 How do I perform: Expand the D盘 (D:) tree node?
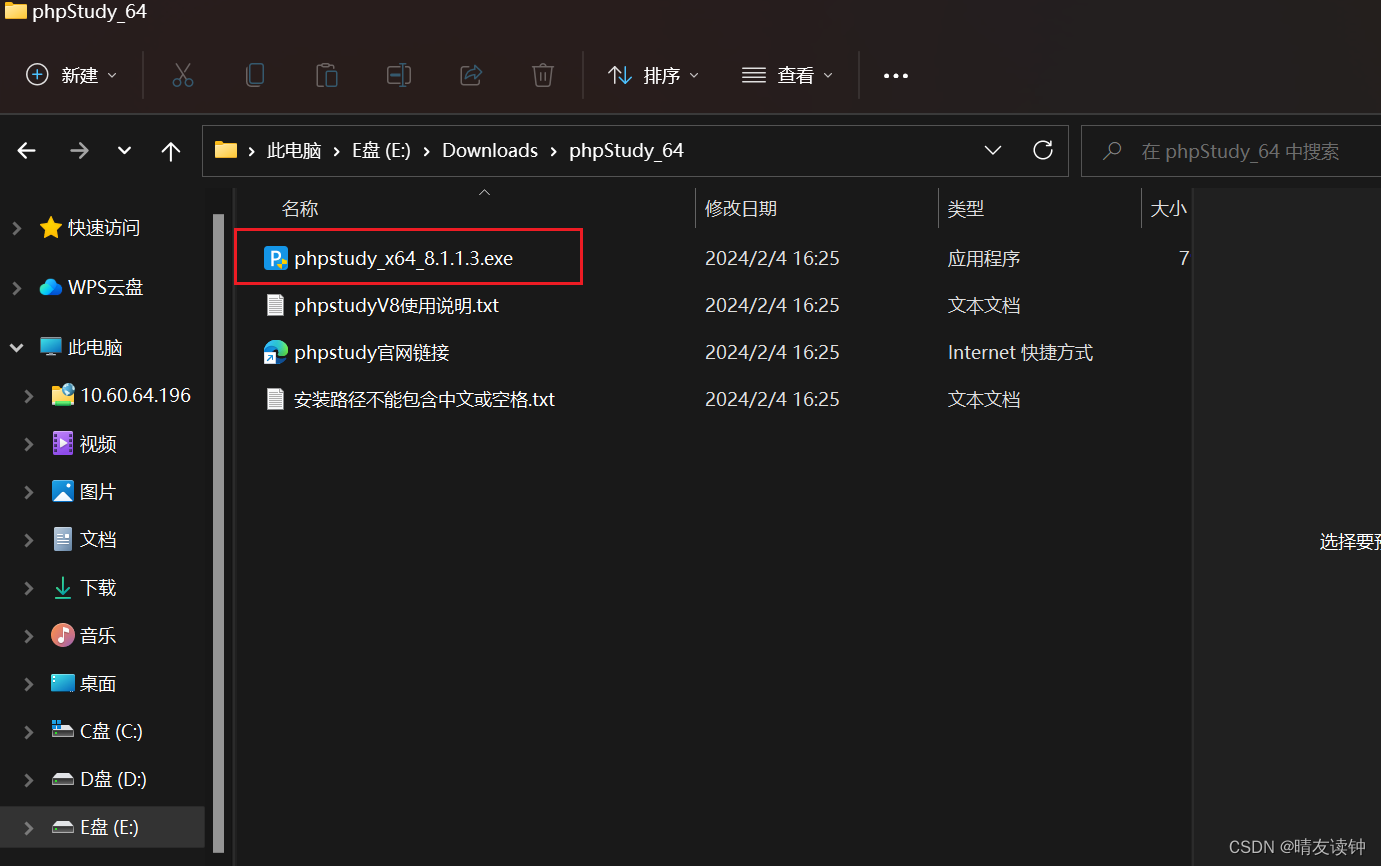coord(29,779)
